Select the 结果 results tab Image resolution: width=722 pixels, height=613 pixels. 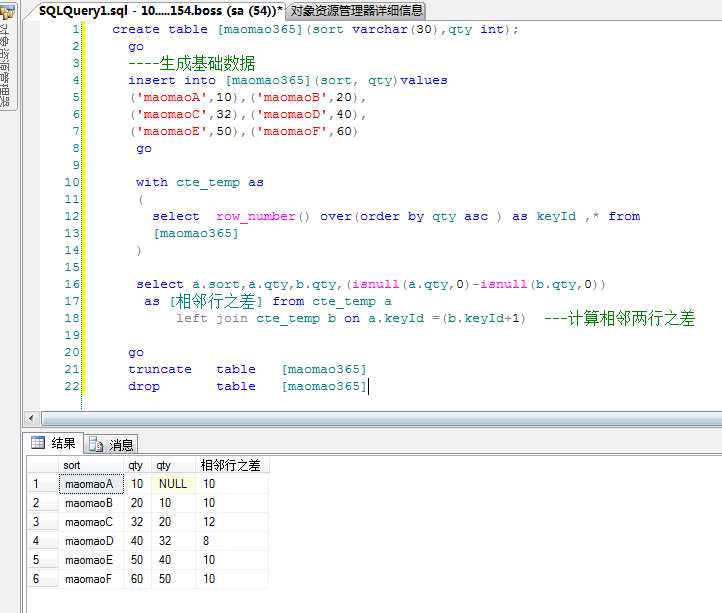click(53, 443)
